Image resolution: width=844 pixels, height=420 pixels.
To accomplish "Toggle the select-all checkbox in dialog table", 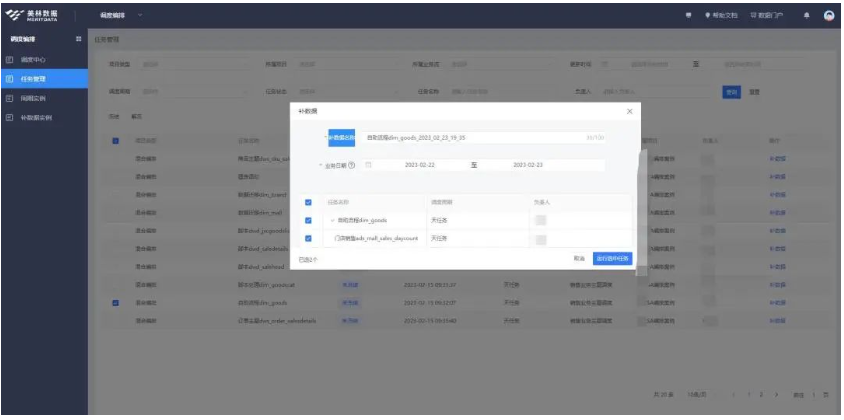I will [308, 202].
